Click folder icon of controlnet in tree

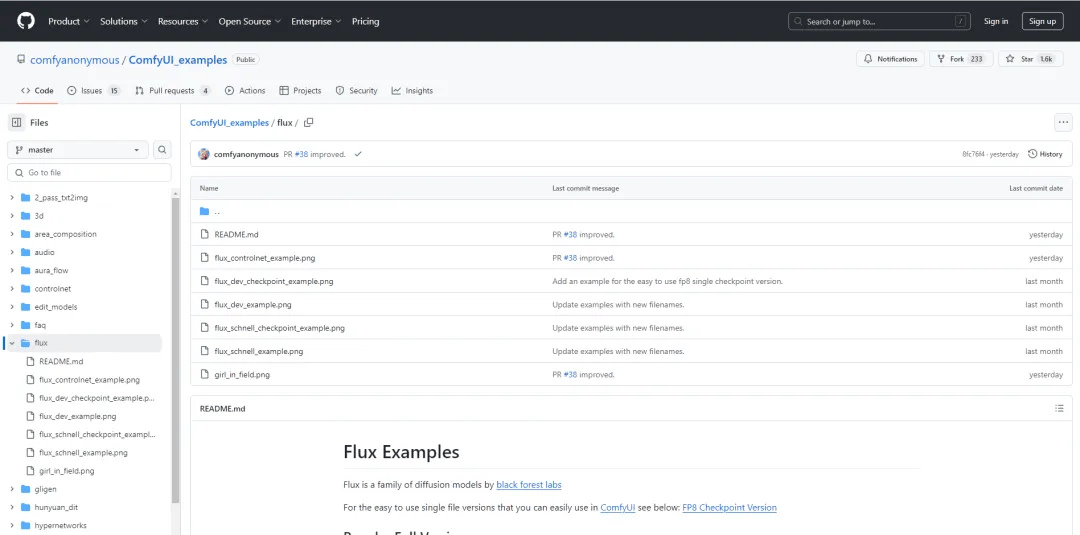coord(25,289)
